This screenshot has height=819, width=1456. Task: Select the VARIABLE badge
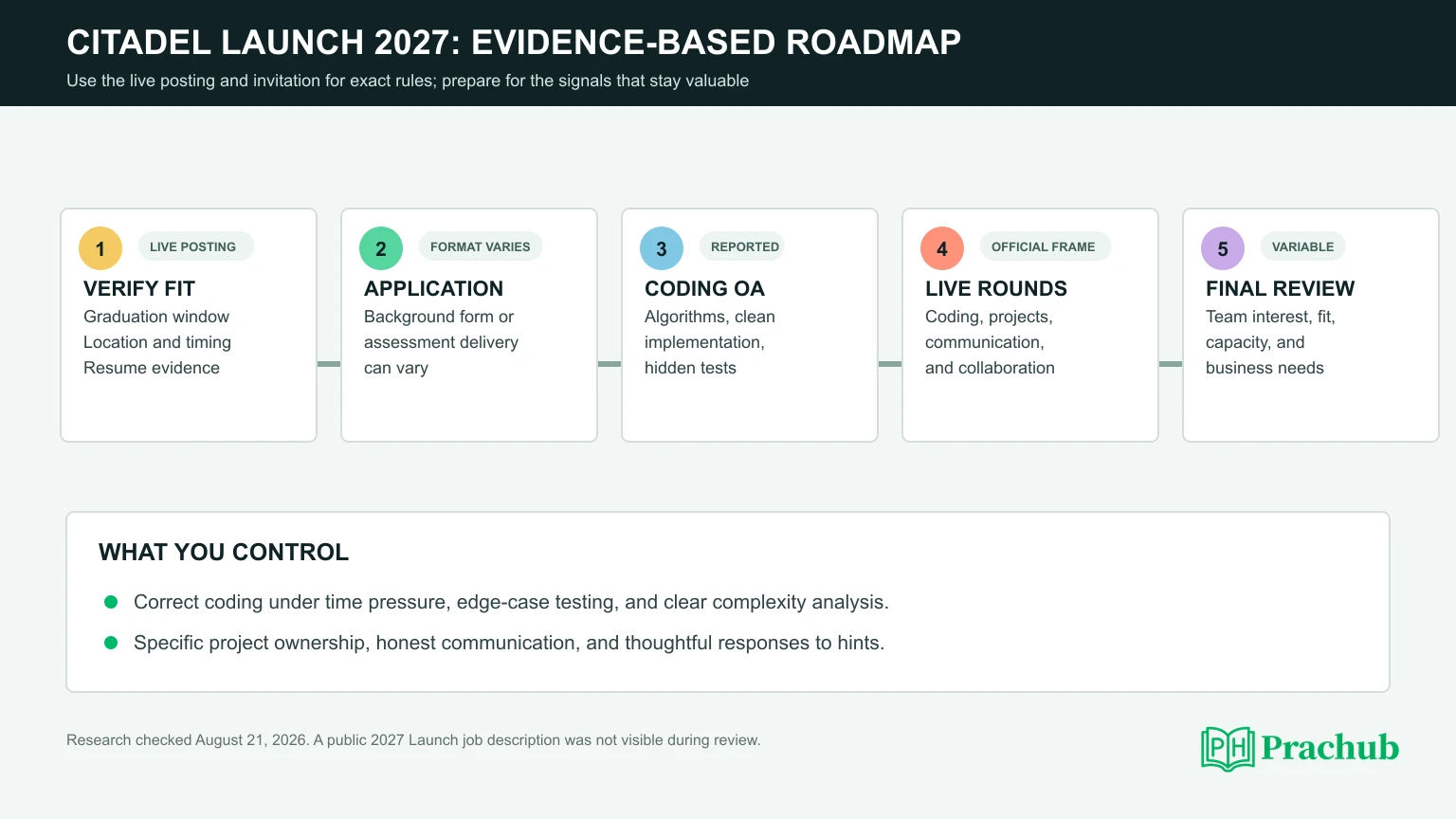tap(1302, 246)
